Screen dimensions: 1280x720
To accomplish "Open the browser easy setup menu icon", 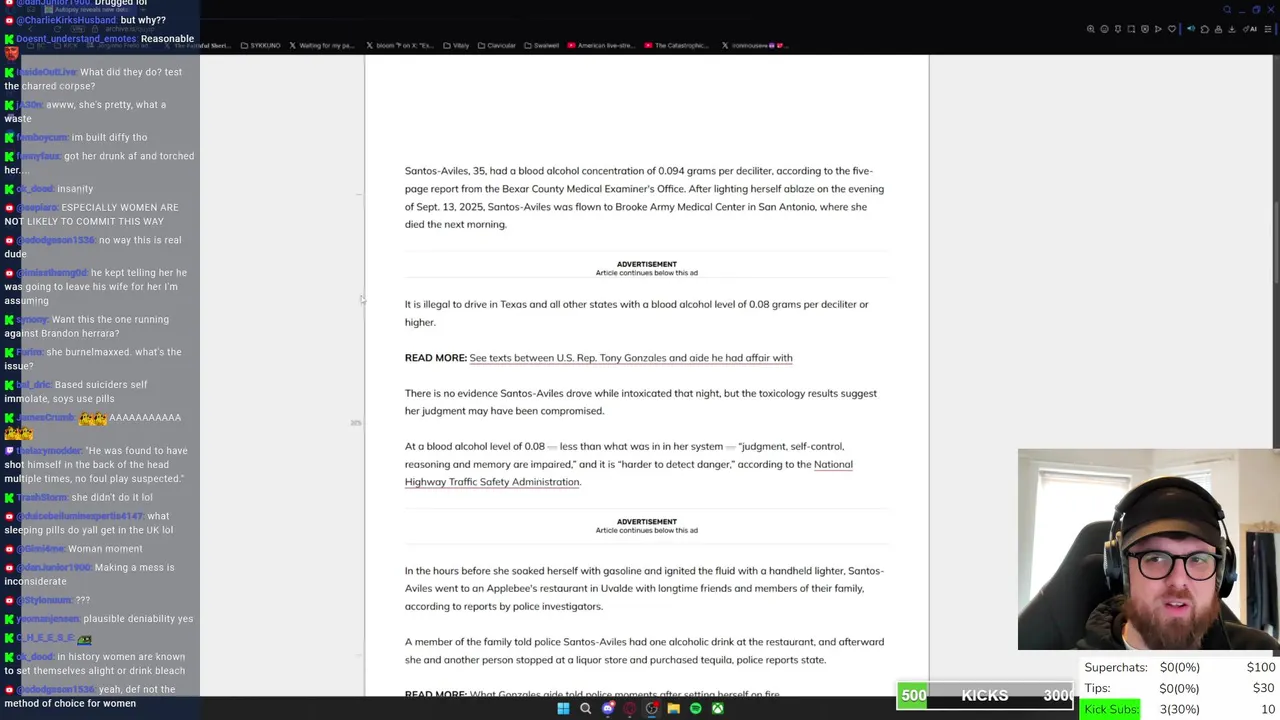I will click(1268, 29).
